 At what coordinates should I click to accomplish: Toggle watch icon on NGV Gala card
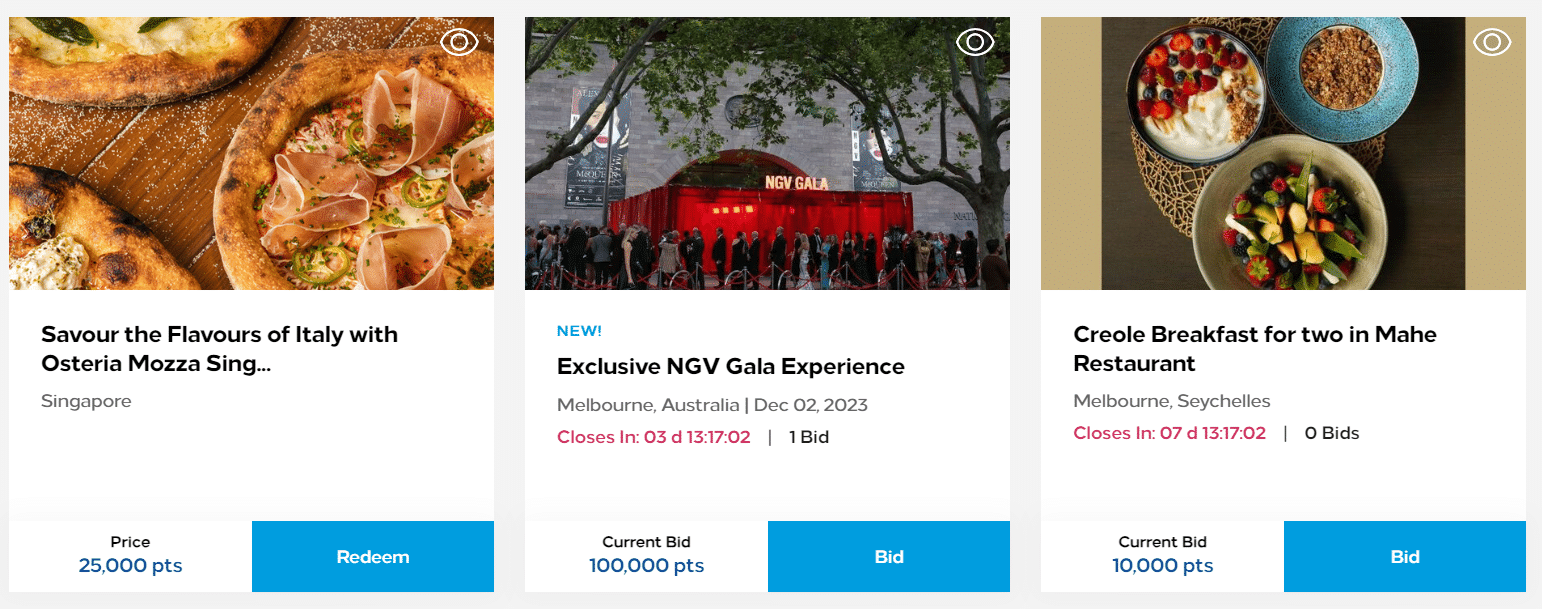point(975,42)
